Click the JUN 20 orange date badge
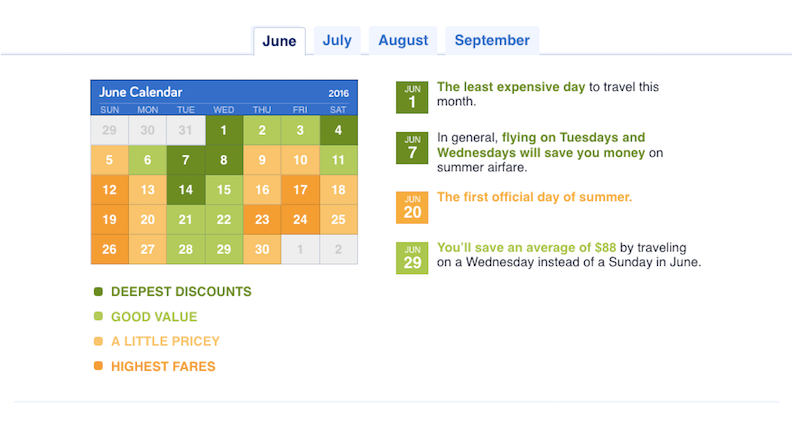 (412, 207)
